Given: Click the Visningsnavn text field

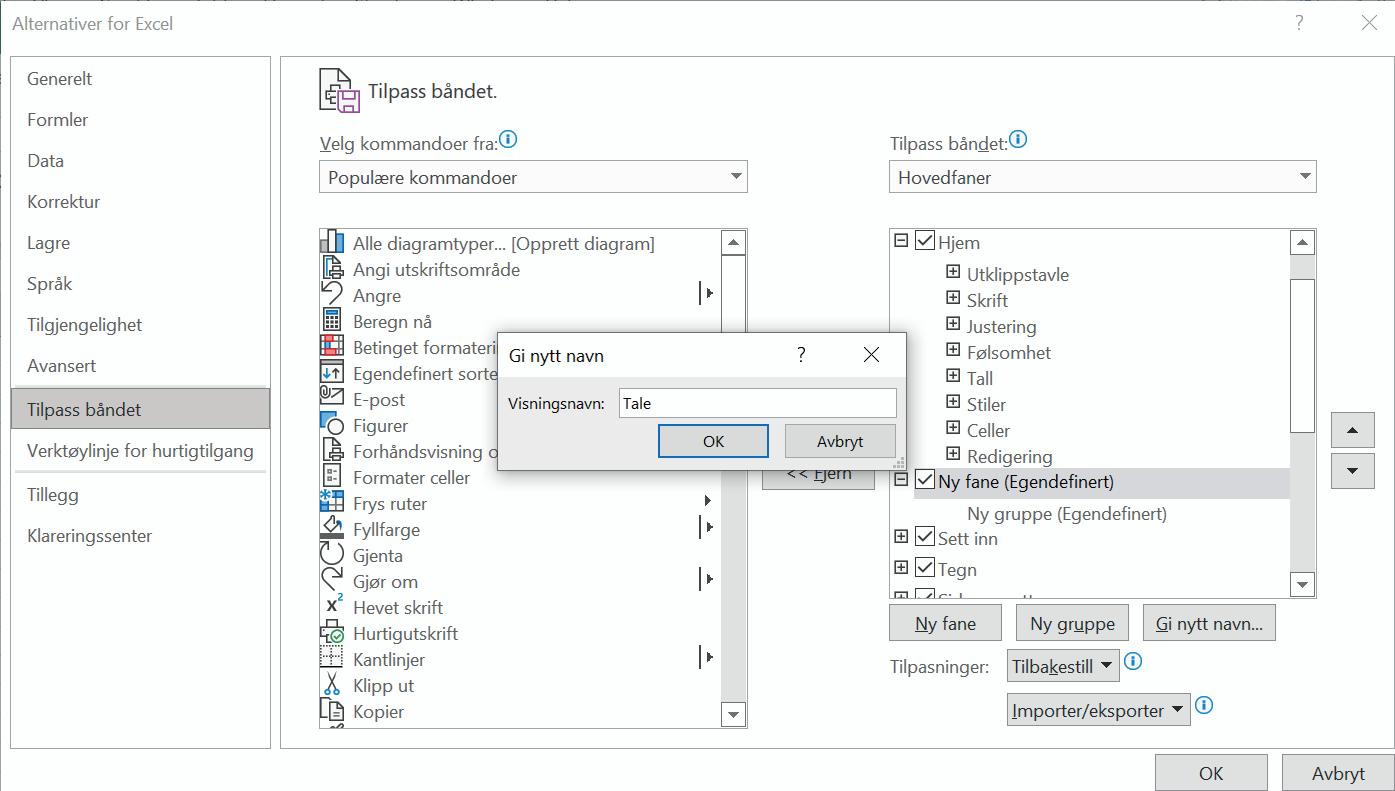Looking at the screenshot, I should click(758, 403).
